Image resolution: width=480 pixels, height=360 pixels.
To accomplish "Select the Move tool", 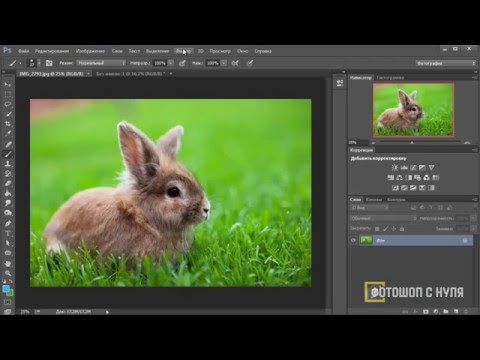I will (8, 84).
